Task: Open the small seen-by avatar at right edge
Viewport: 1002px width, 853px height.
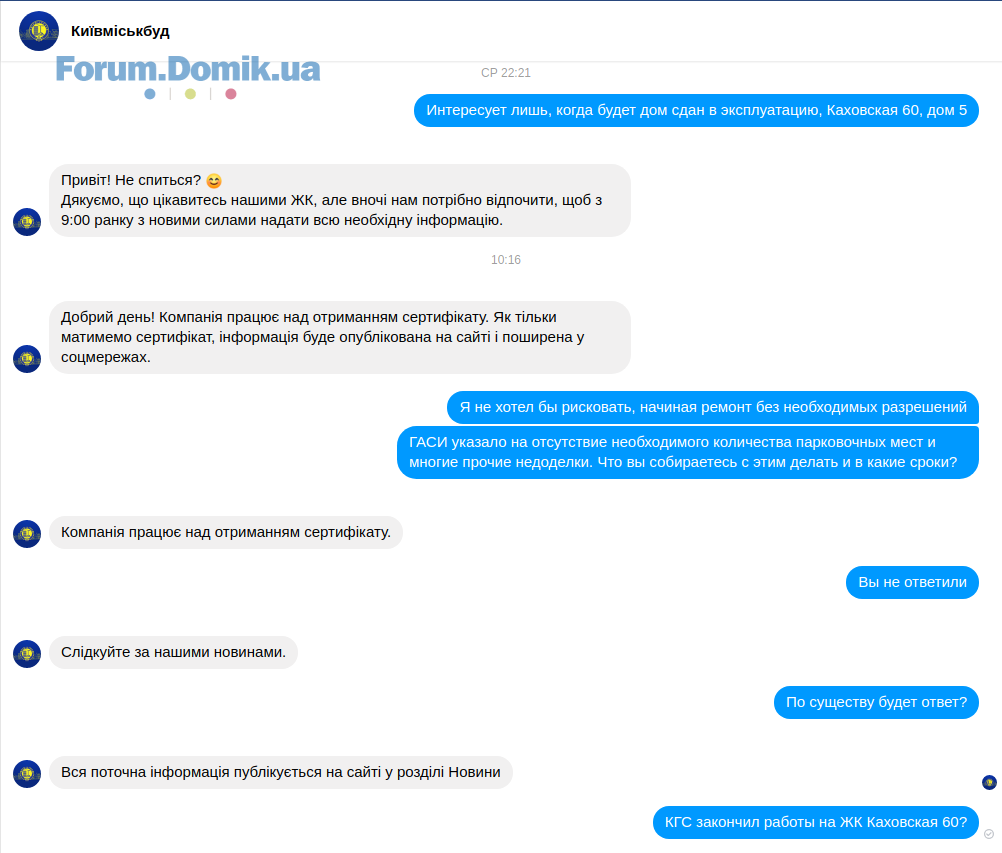Action: [989, 782]
